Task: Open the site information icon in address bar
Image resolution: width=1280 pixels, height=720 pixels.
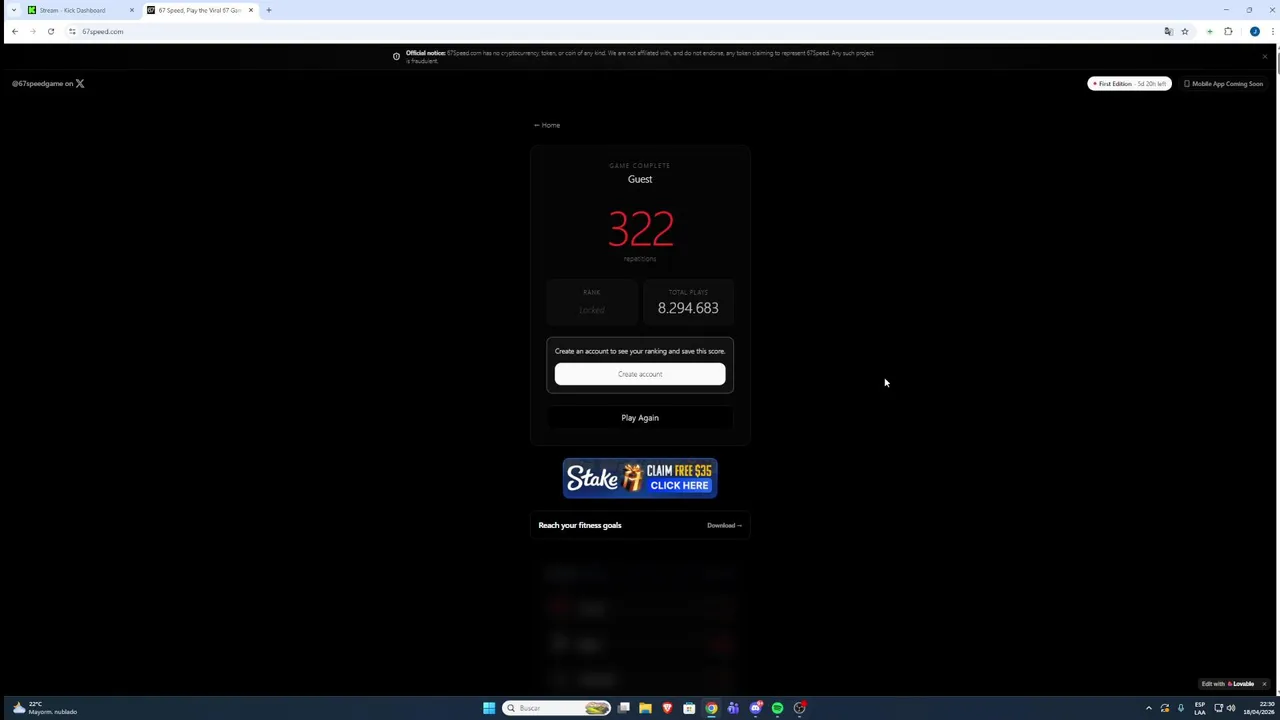Action: (72, 31)
